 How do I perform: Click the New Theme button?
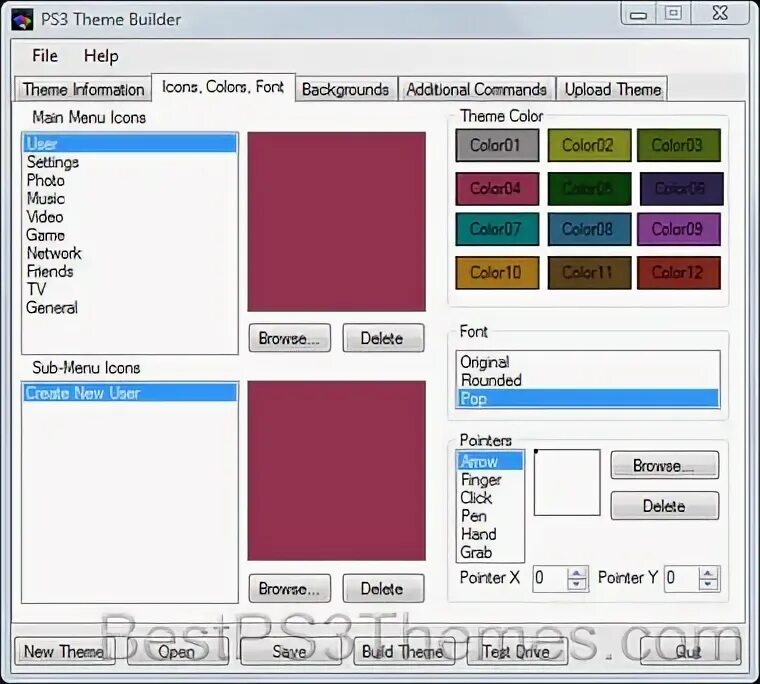point(64,651)
